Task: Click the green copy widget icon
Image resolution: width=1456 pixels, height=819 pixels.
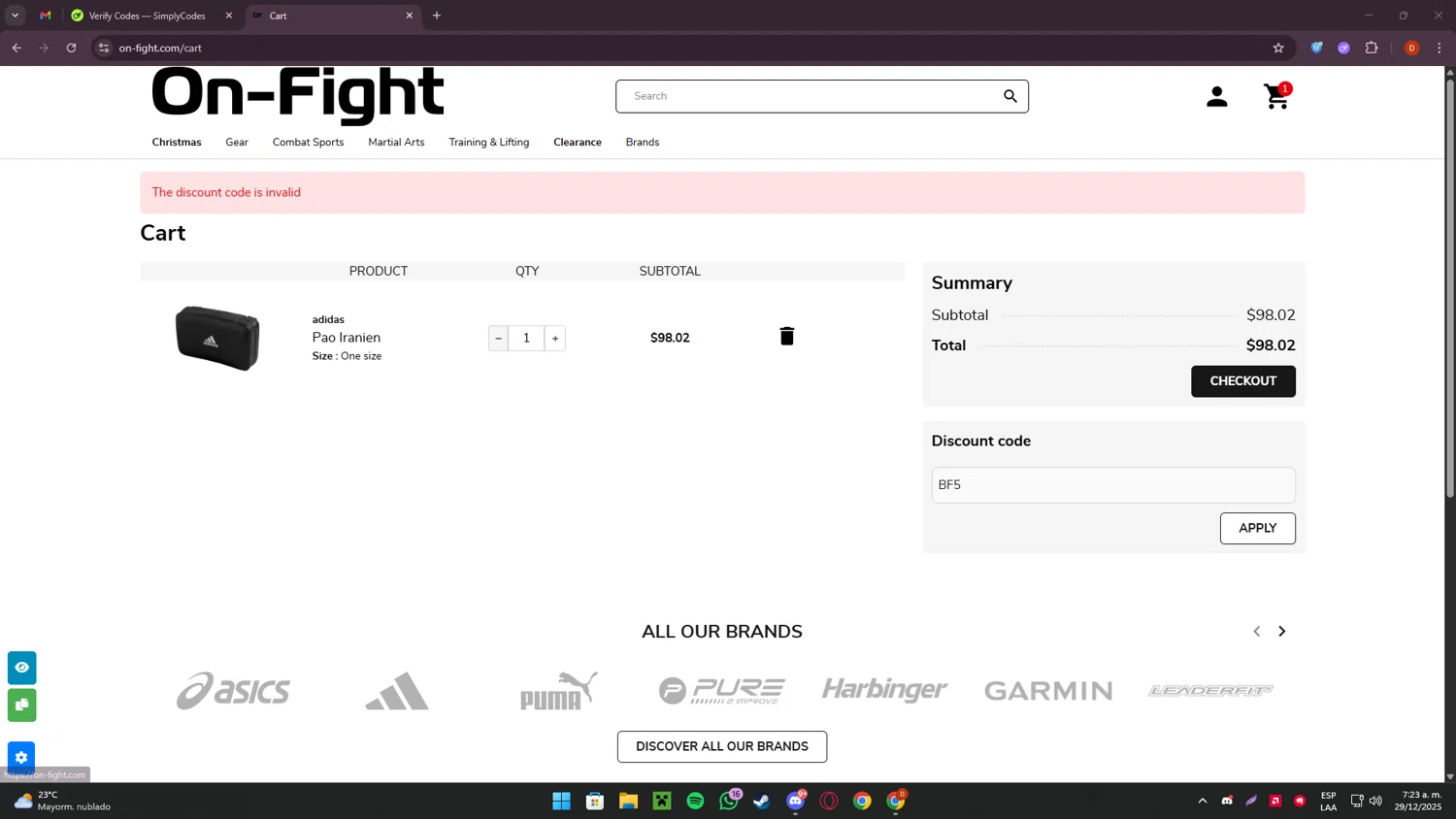Action: point(21,704)
